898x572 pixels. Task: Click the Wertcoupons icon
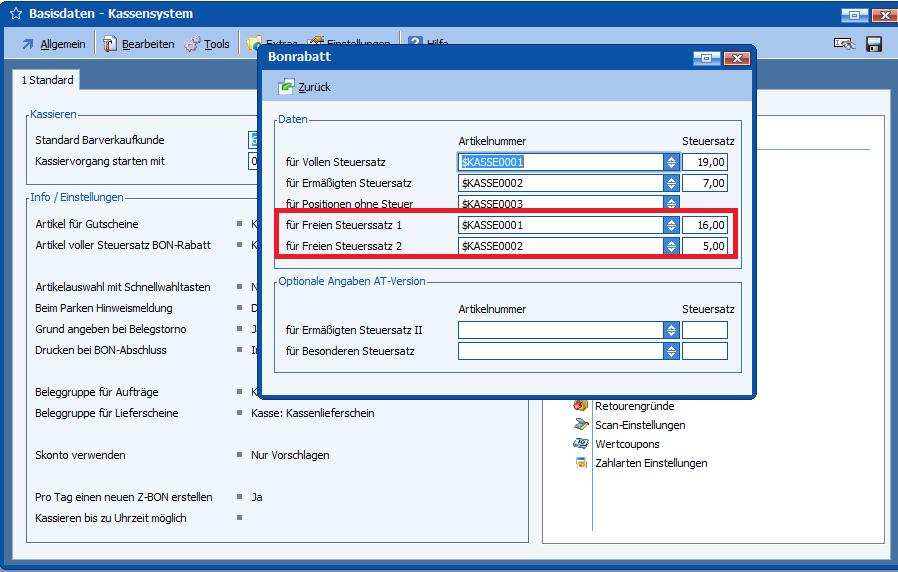click(x=580, y=444)
